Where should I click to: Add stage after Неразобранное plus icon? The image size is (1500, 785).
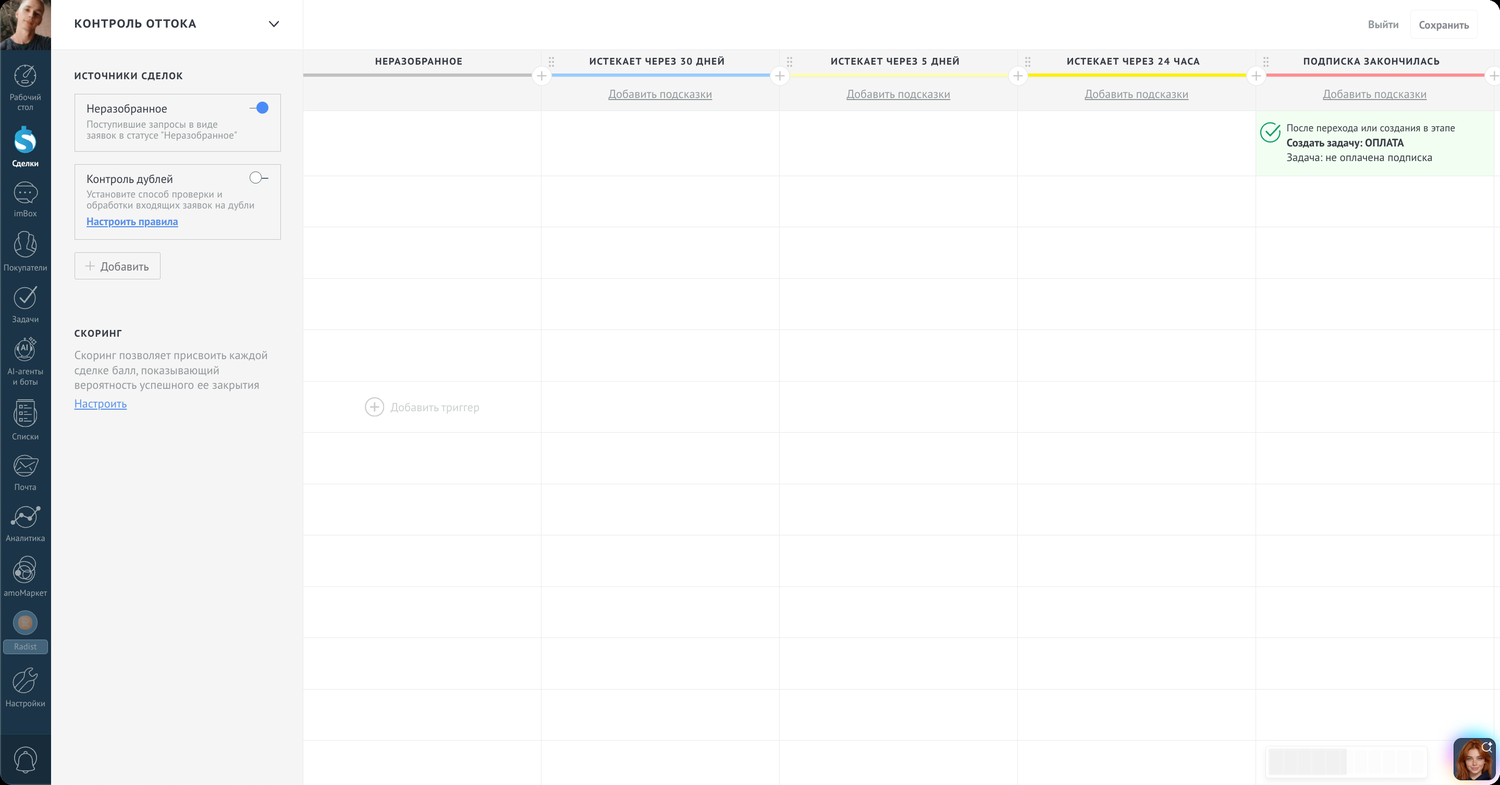tap(541, 76)
